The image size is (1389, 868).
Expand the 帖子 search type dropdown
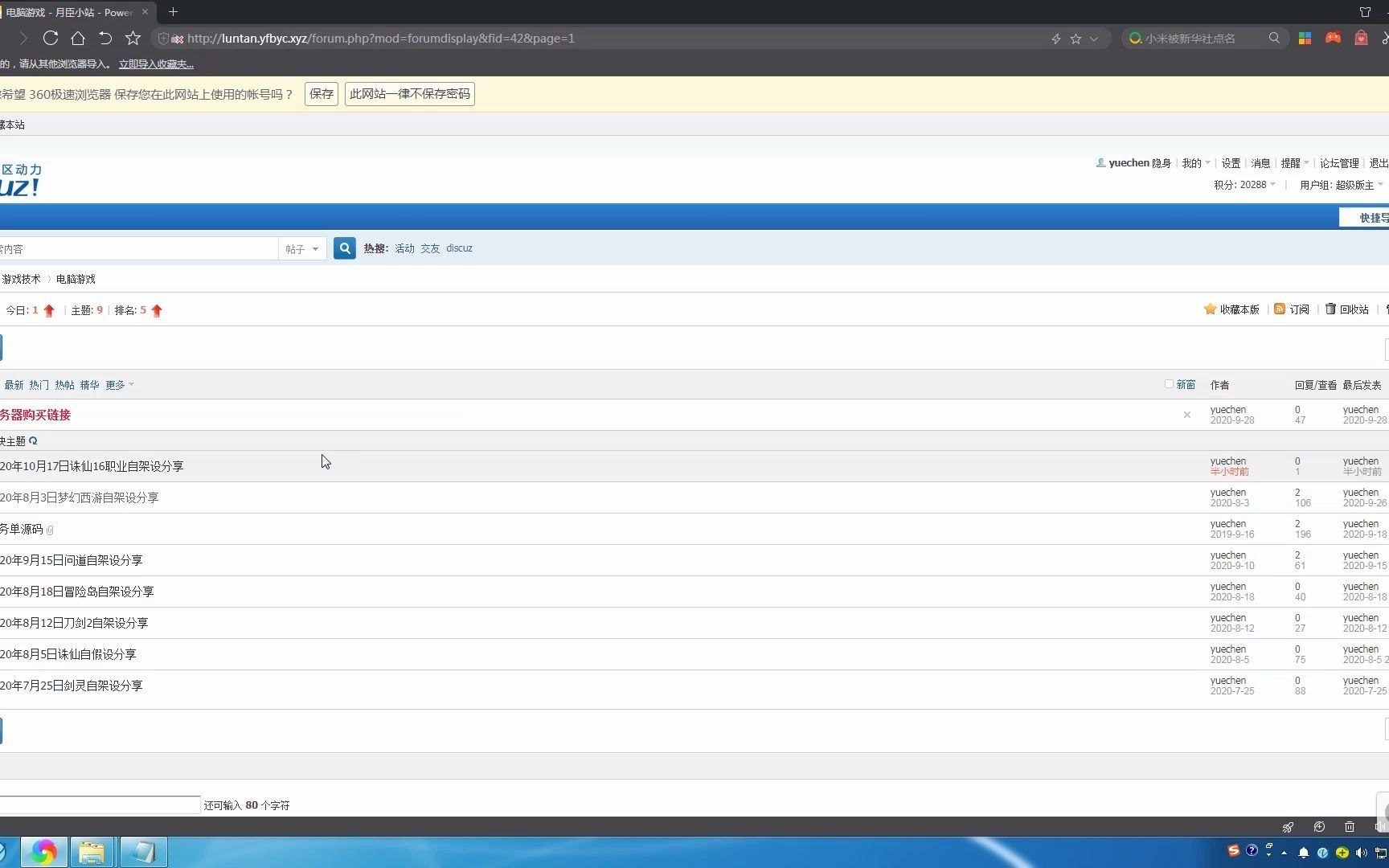[302, 249]
